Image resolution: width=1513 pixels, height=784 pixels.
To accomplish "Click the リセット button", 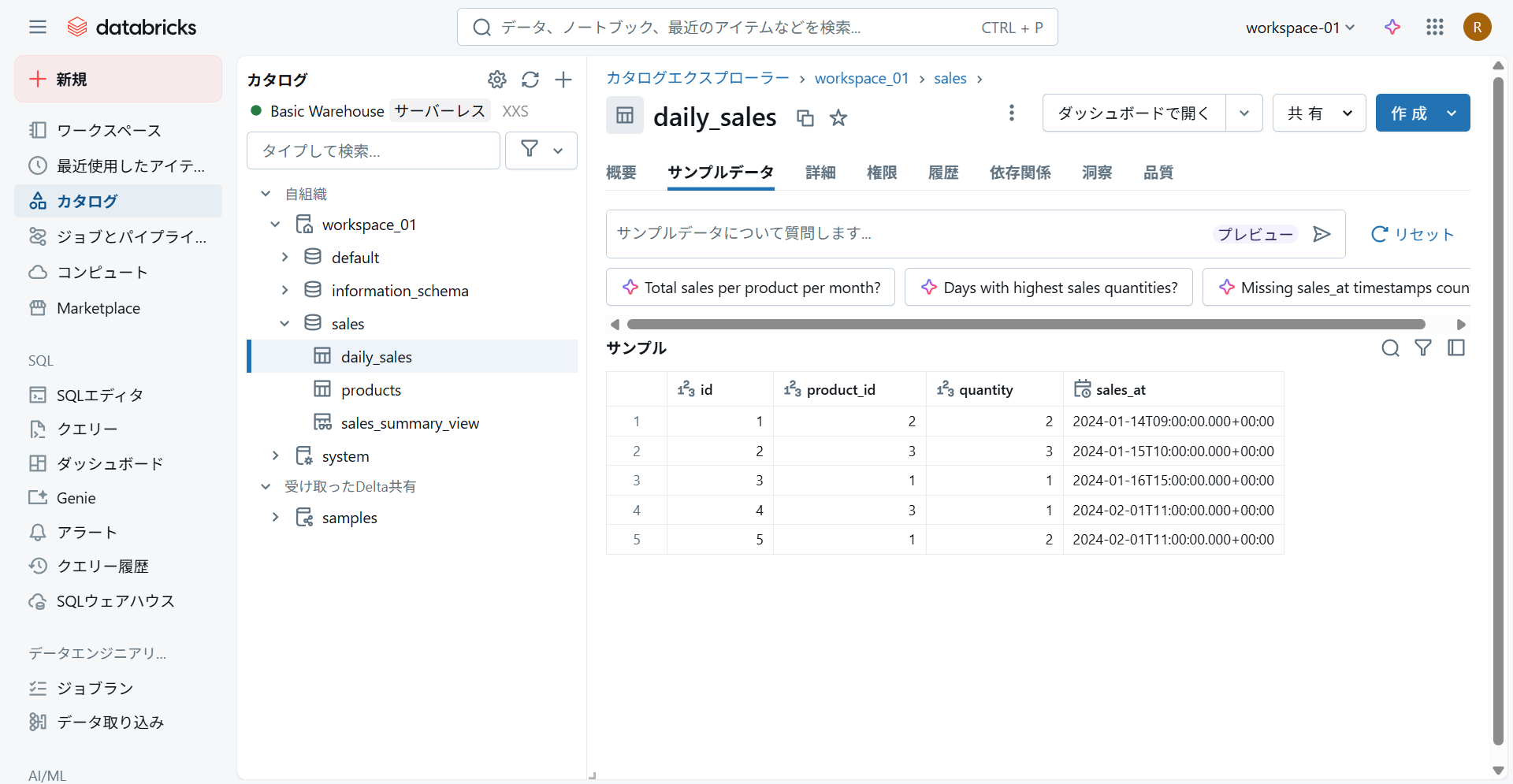I will (1412, 234).
